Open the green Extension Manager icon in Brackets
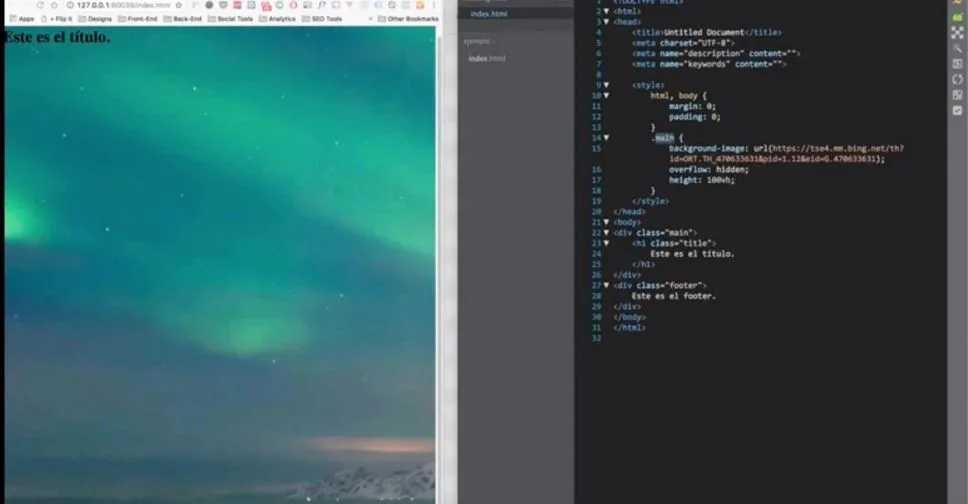This screenshot has height=504, width=968. [958, 17]
